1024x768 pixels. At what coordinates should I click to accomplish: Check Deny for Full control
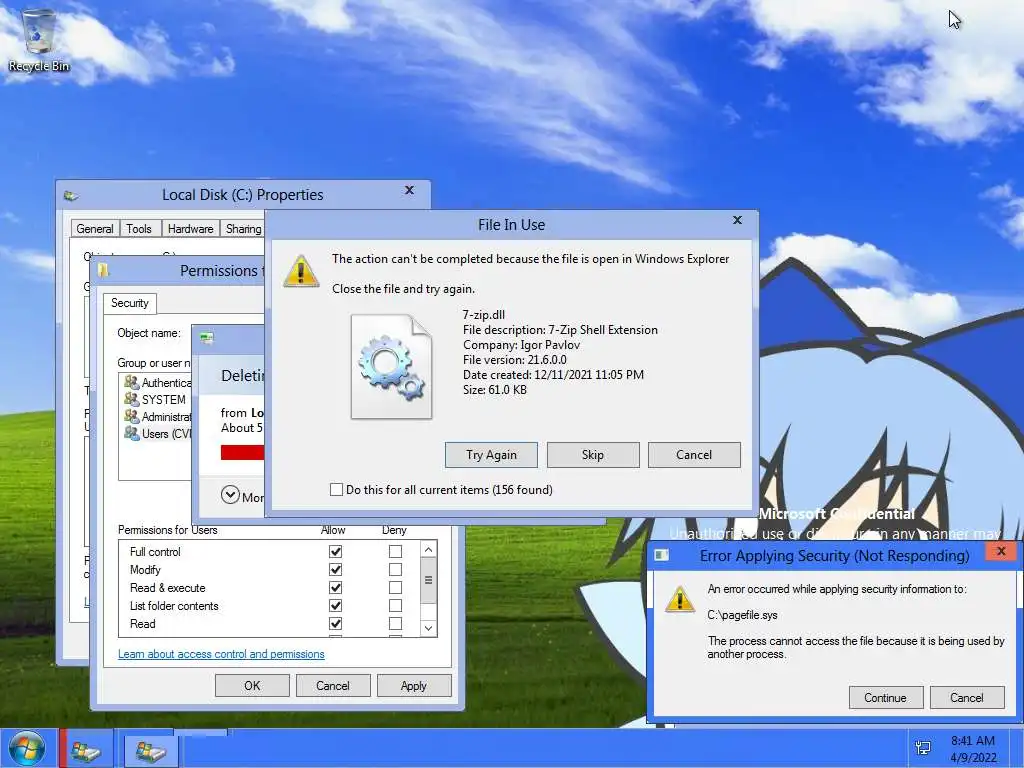(395, 552)
